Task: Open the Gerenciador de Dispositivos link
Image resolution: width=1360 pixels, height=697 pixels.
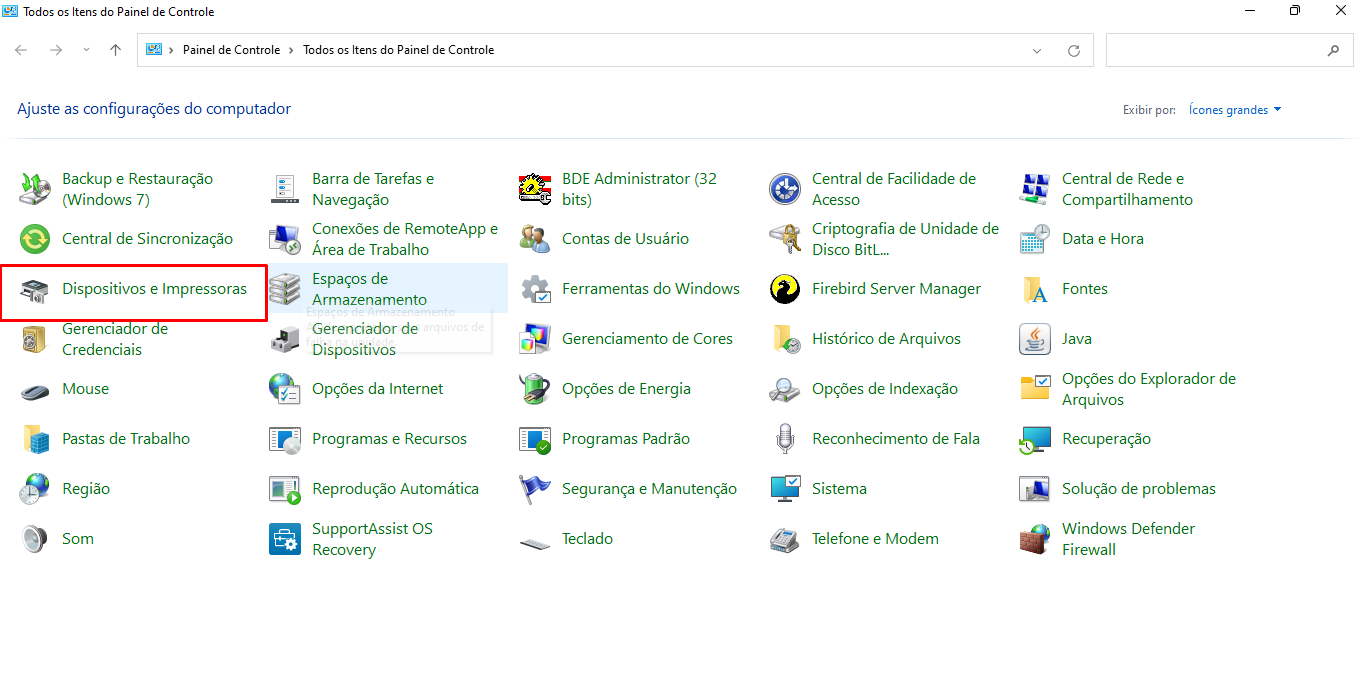Action: pyautogui.click(x=365, y=339)
